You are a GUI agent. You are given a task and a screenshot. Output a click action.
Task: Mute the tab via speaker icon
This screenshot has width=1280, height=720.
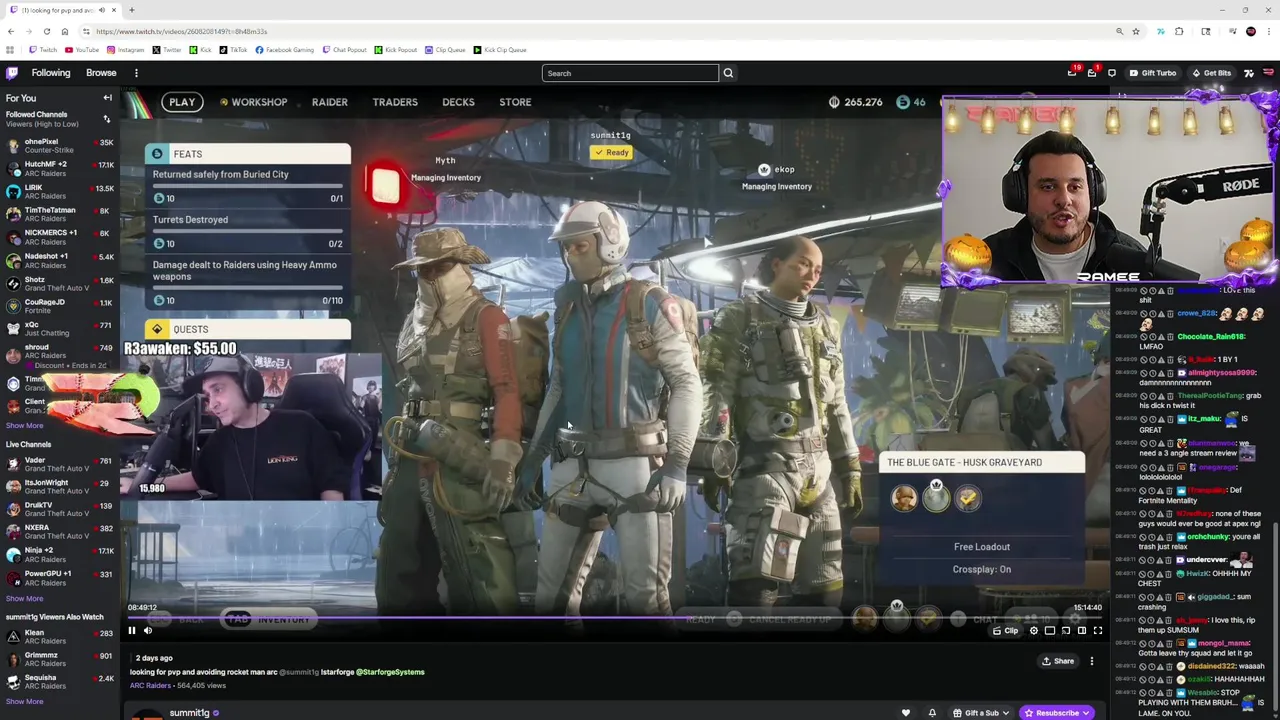(x=101, y=10)
